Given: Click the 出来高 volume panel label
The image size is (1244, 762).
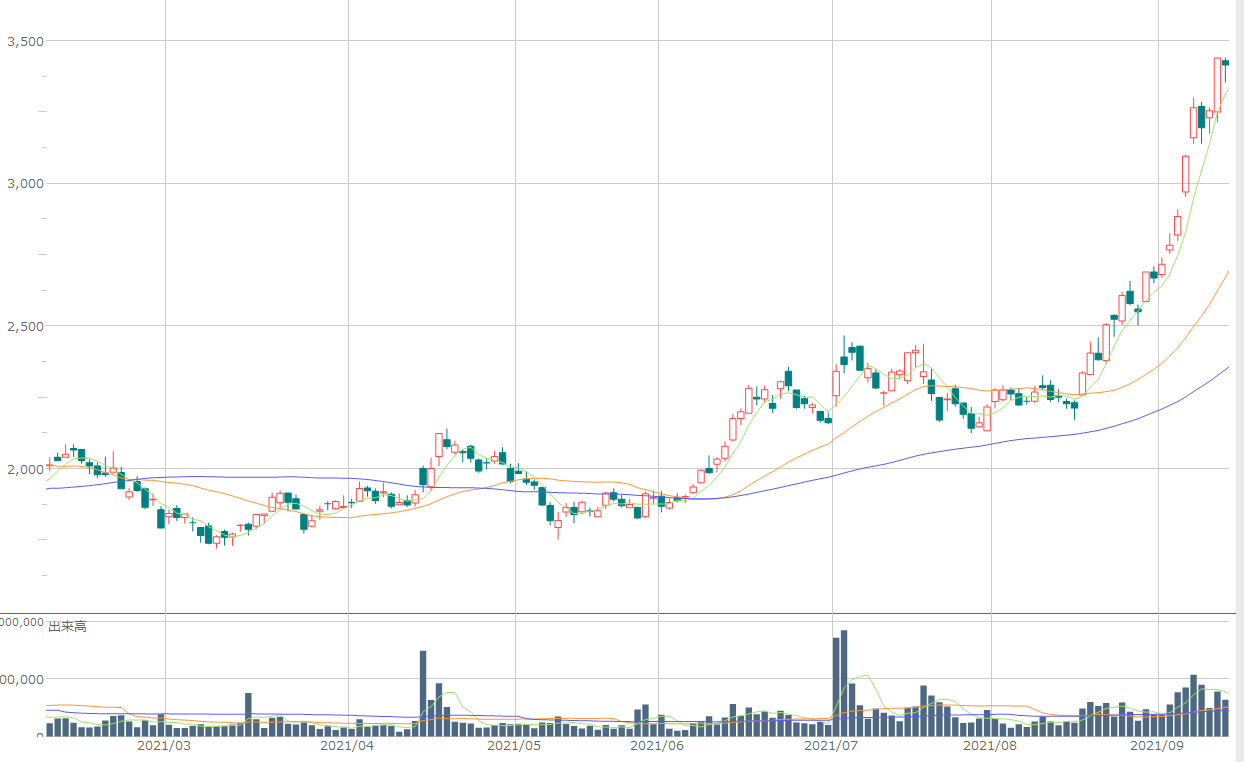Looking at the screenshot, I should [x=67, y=626].
